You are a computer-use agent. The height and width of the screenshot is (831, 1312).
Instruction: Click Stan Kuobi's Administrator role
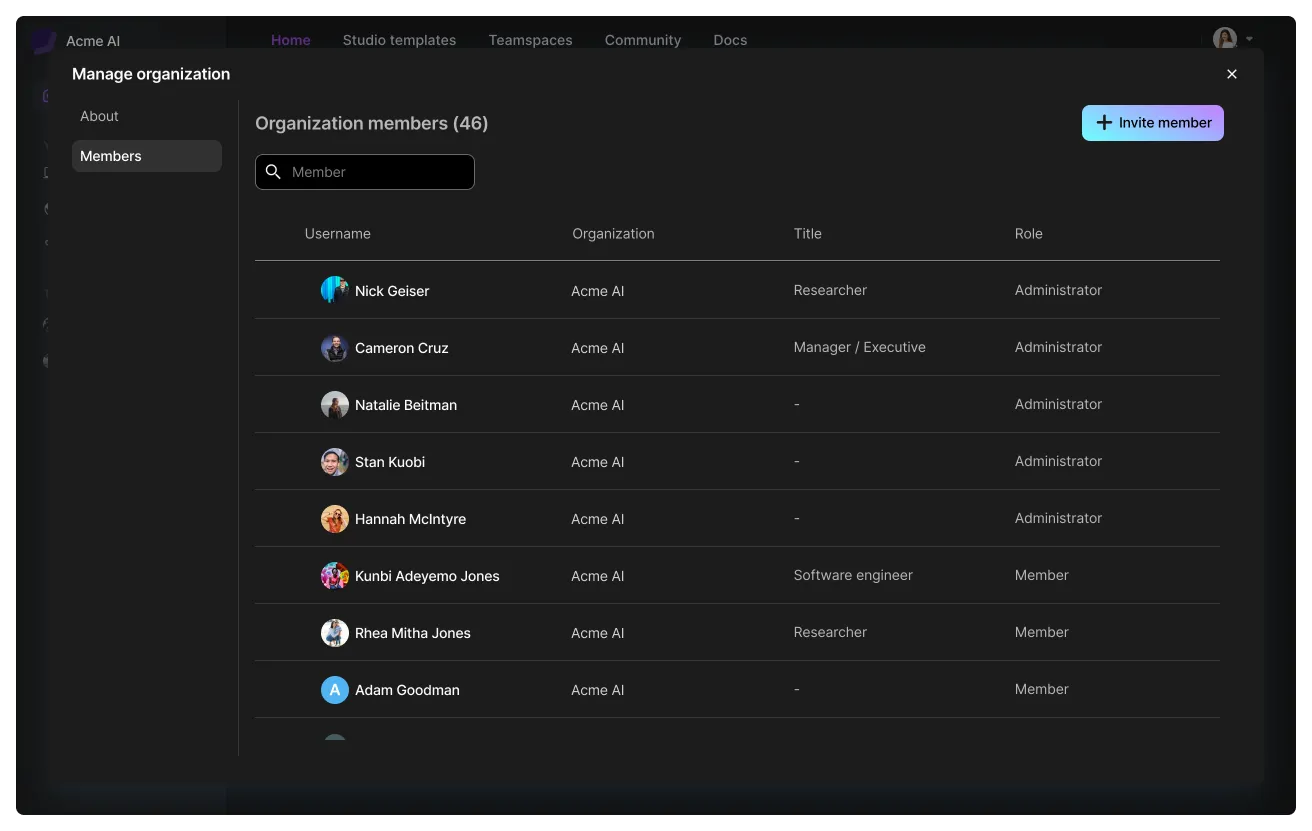click(1058, 461)
